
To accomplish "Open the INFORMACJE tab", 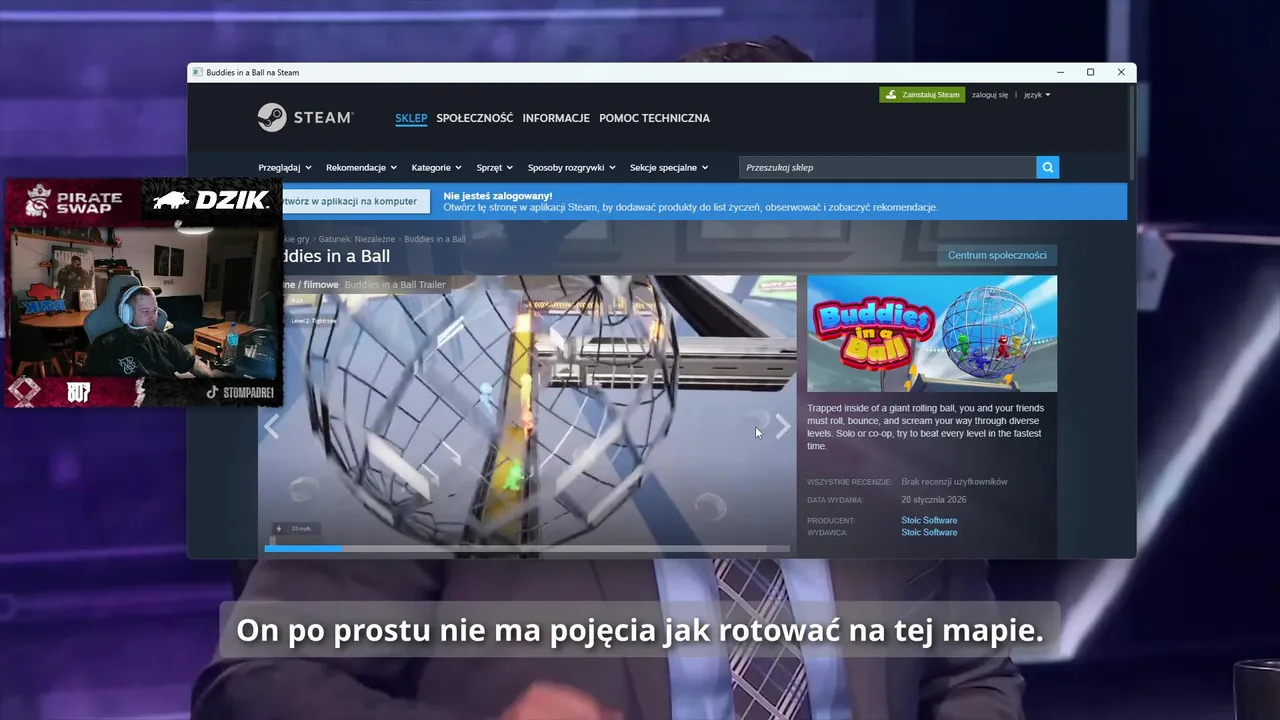I will click(x=556, y=118).
